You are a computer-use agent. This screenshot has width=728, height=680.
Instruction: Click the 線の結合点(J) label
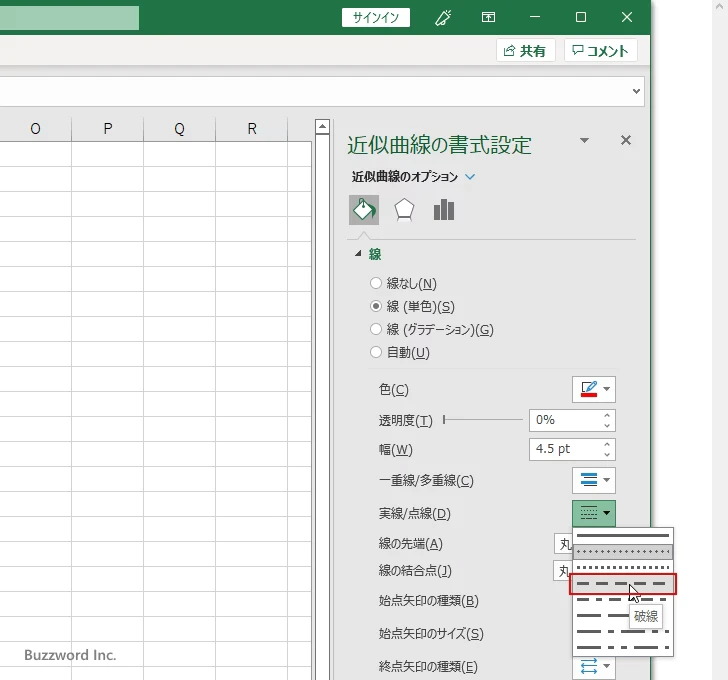[415, 570]
